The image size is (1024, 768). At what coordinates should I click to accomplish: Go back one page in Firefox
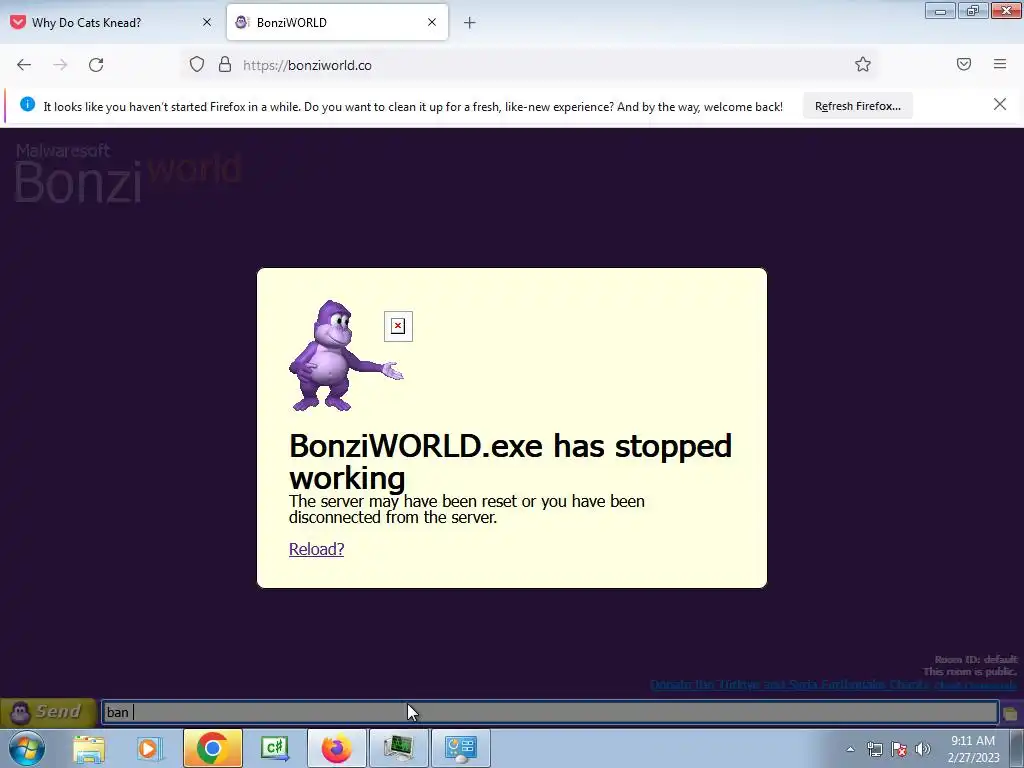pos(24,65)
